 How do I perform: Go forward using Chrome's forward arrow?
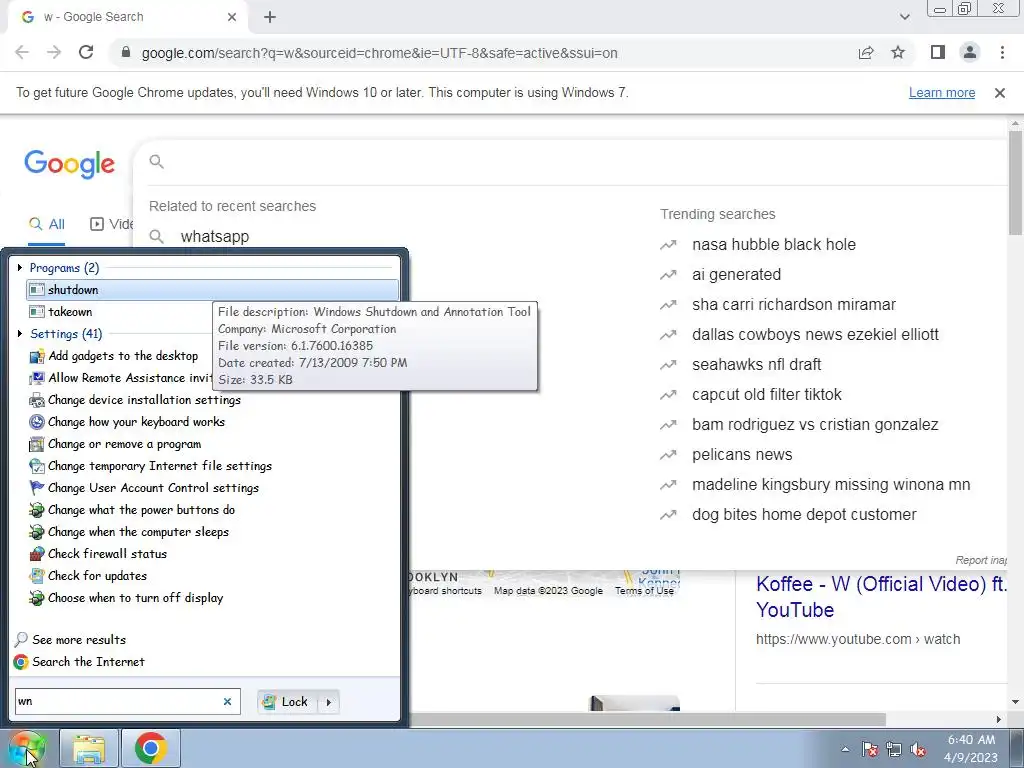(x=54, y=52)
